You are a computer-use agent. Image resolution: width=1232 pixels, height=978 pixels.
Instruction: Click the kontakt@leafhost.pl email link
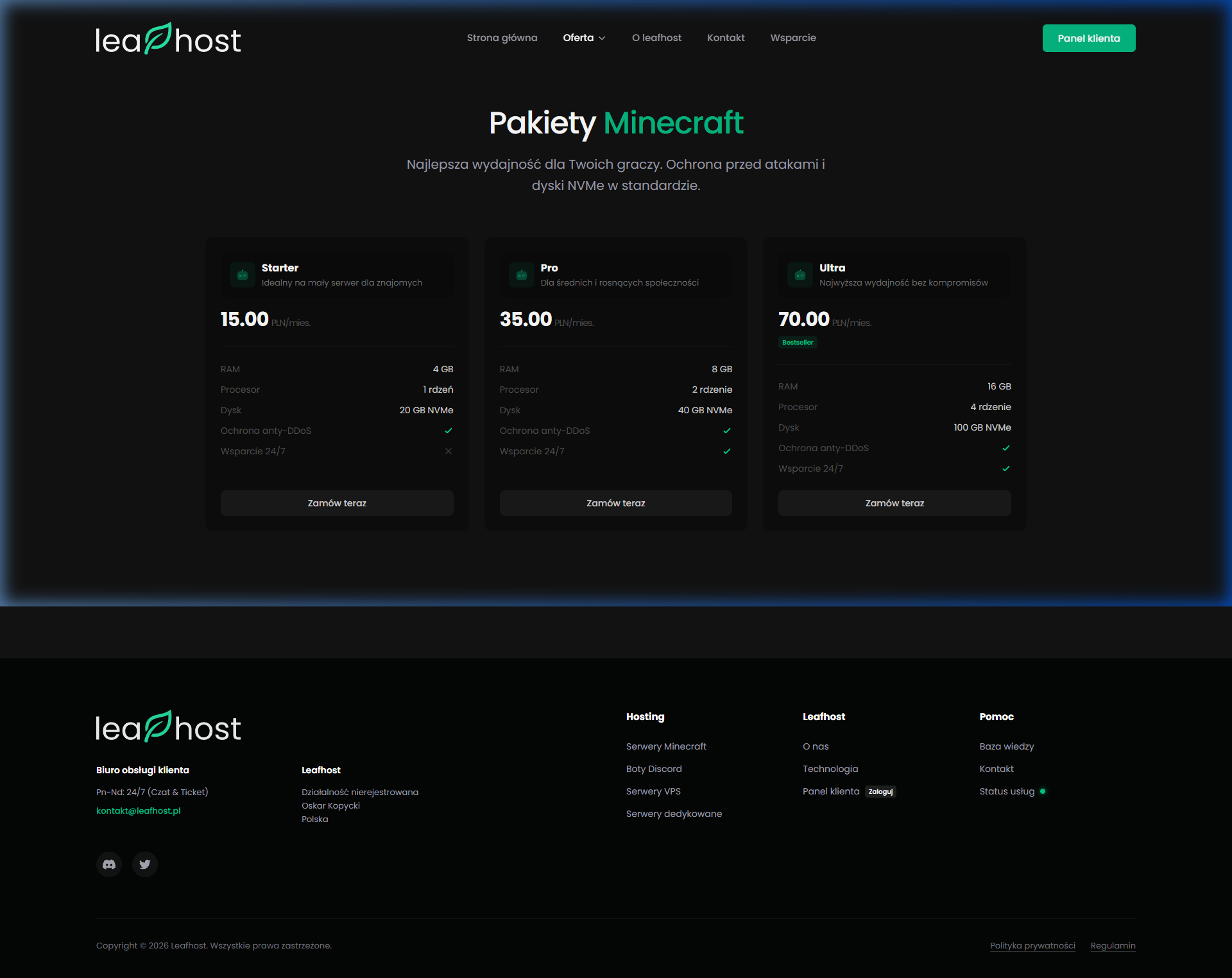point(139,811)
